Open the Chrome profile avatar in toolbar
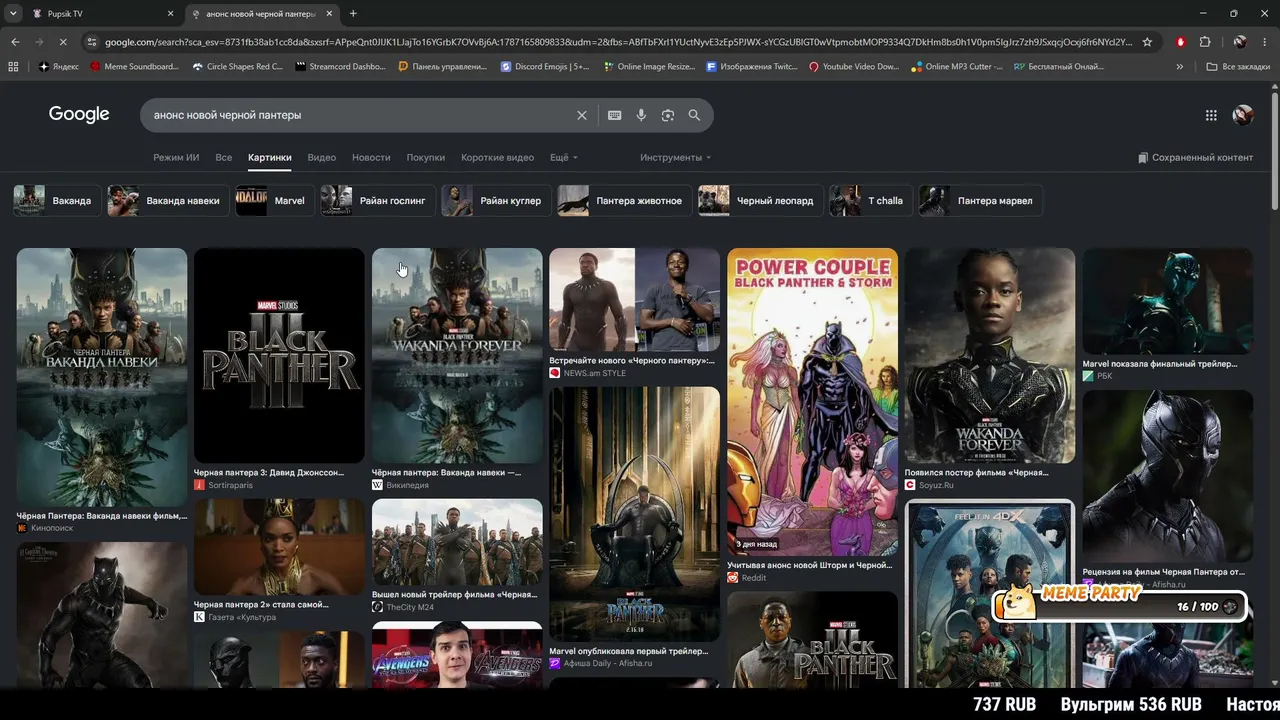 pos(1240,42)
